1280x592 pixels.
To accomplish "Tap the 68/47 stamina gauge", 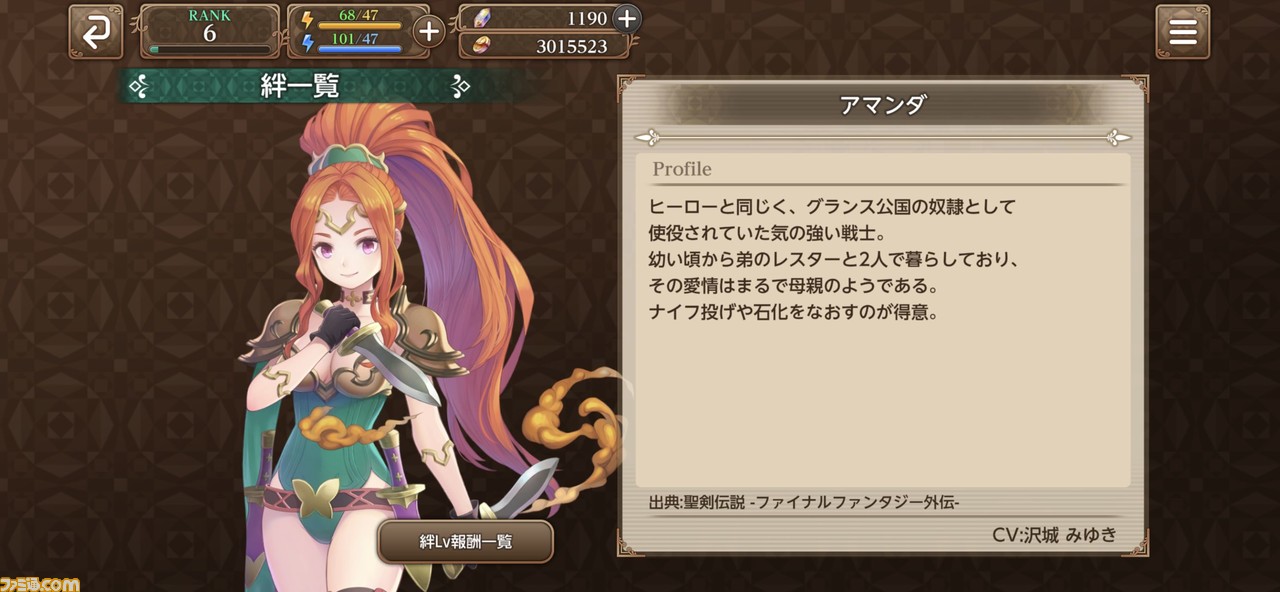I will click(359, 19).
